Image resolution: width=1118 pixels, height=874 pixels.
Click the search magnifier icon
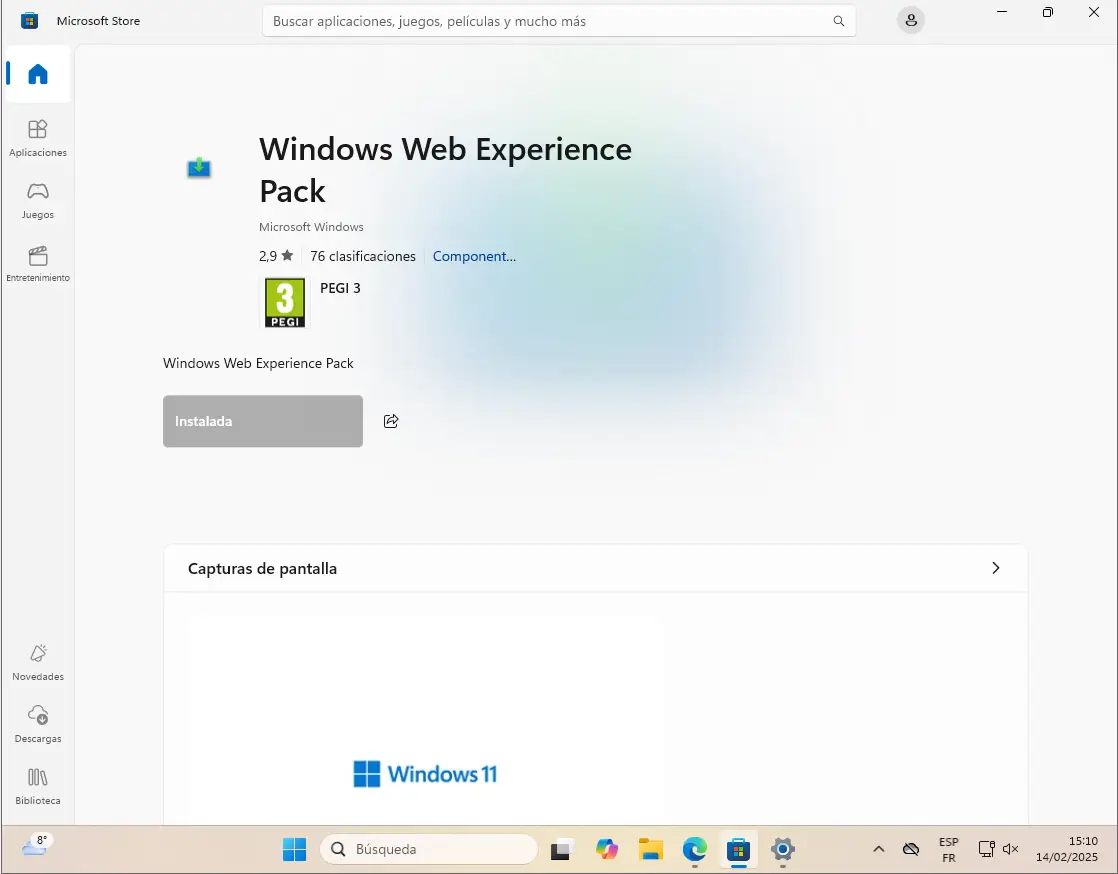(x=838, y=21)
